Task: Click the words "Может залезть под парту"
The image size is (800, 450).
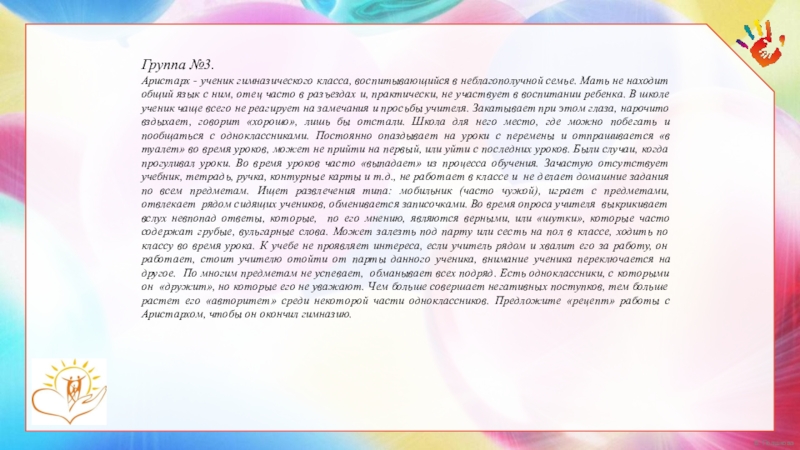Action: (x=403, y=232)
